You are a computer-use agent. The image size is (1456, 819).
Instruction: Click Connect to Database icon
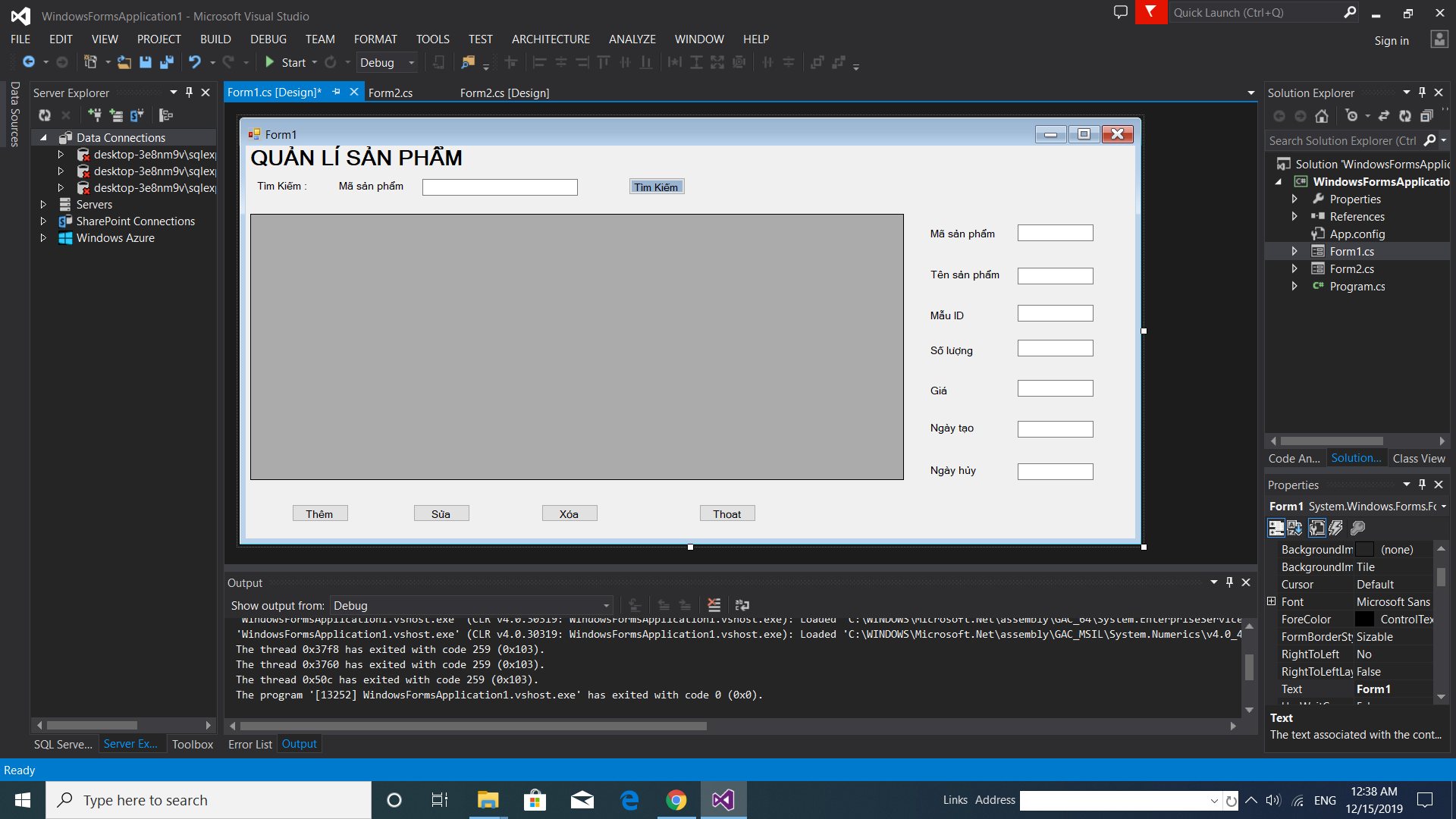tap(94, 115)
